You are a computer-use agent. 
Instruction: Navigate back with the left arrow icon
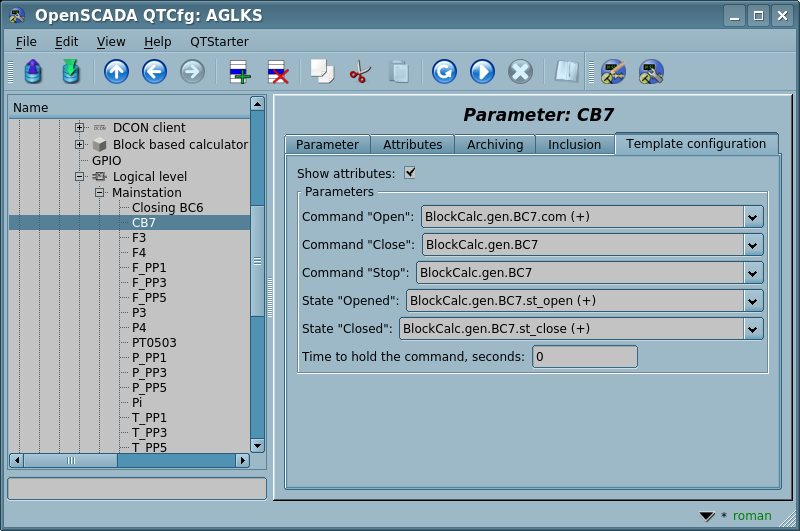(154, 72)
